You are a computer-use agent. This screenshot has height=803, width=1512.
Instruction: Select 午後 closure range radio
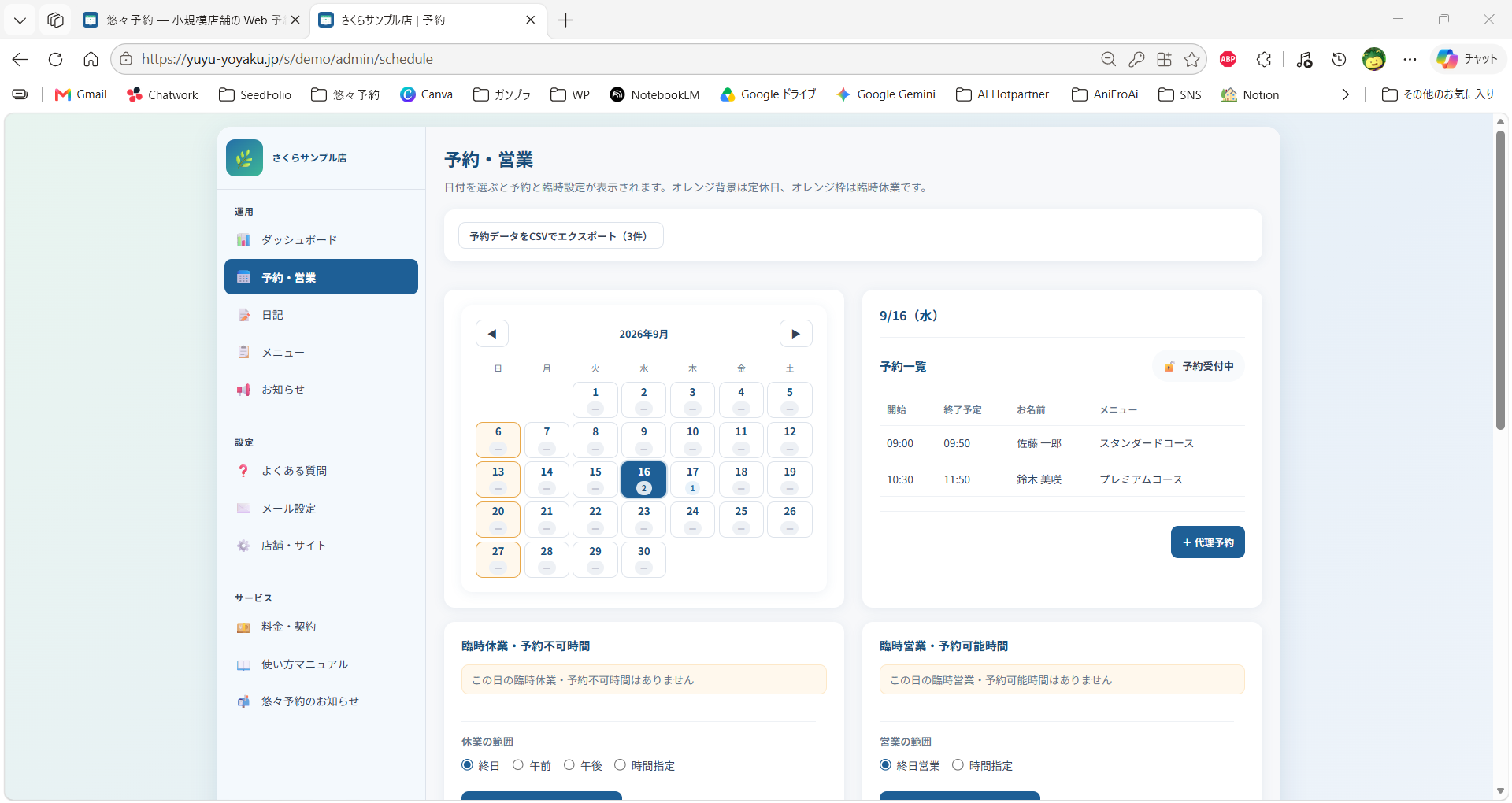click(x=569, y=765)
